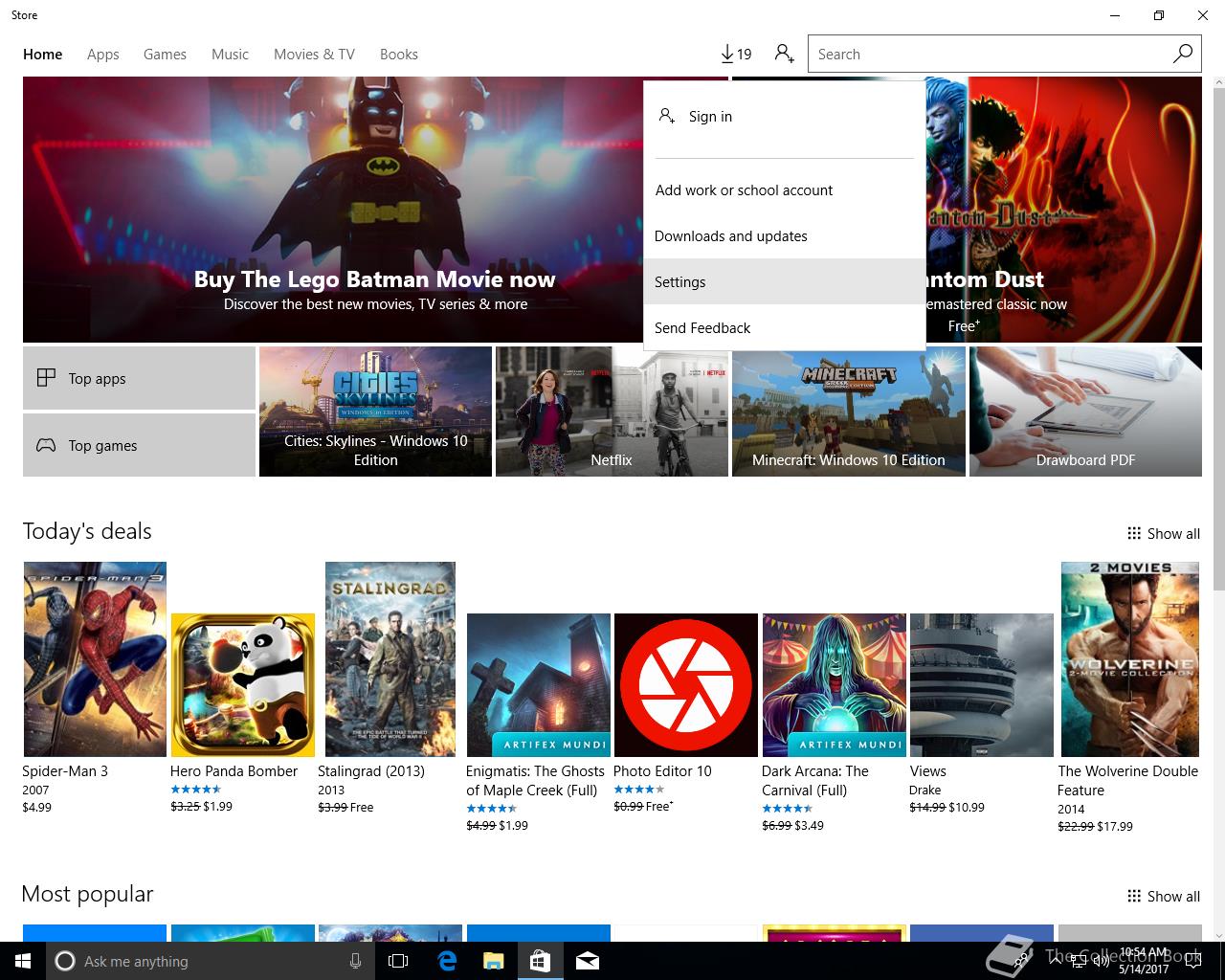Open Cities: Skylines Windows 10 Edition tile

tap(375, 412)
